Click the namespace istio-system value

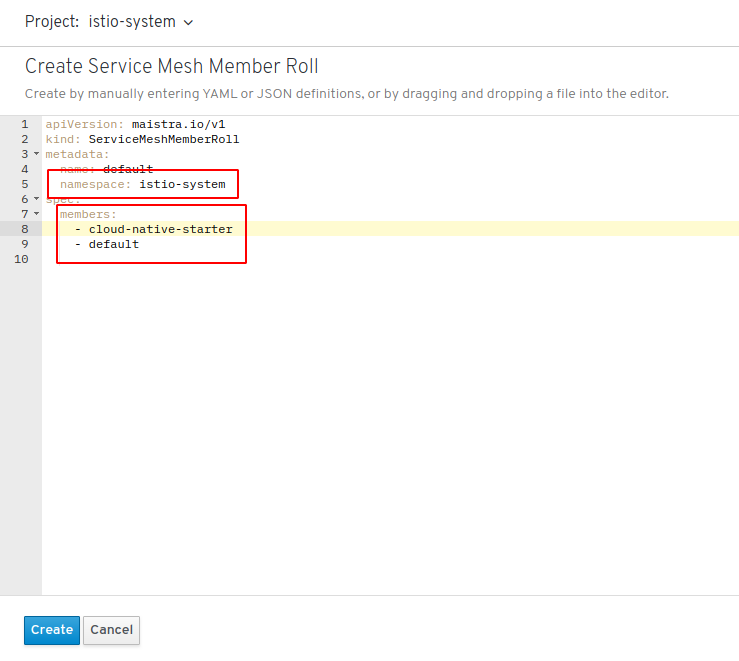click(x=182, y=184)
